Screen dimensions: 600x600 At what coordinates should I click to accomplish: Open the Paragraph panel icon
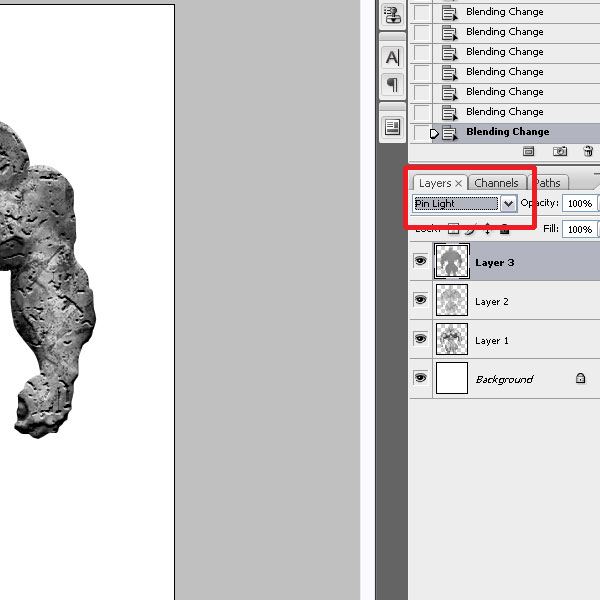pyautogui.click(x=393, y=84)
